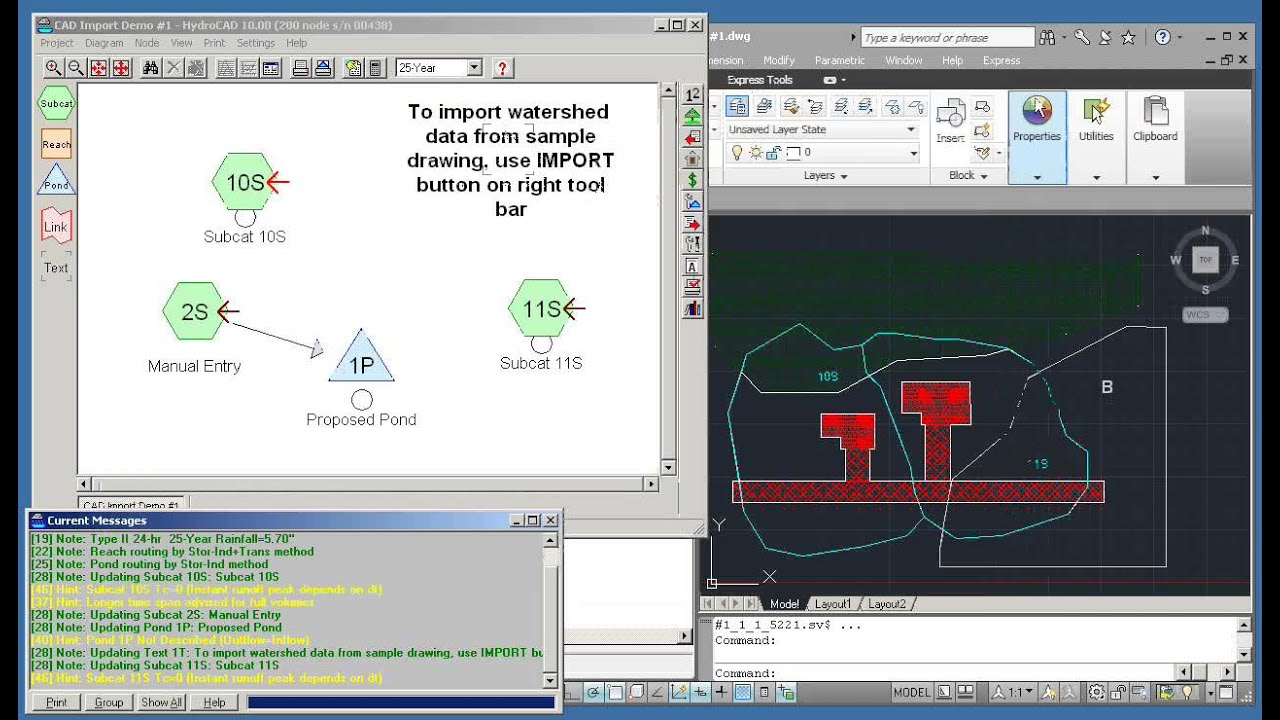Click the Insert block icon in AutoCAD ribbon

[951, 119]
